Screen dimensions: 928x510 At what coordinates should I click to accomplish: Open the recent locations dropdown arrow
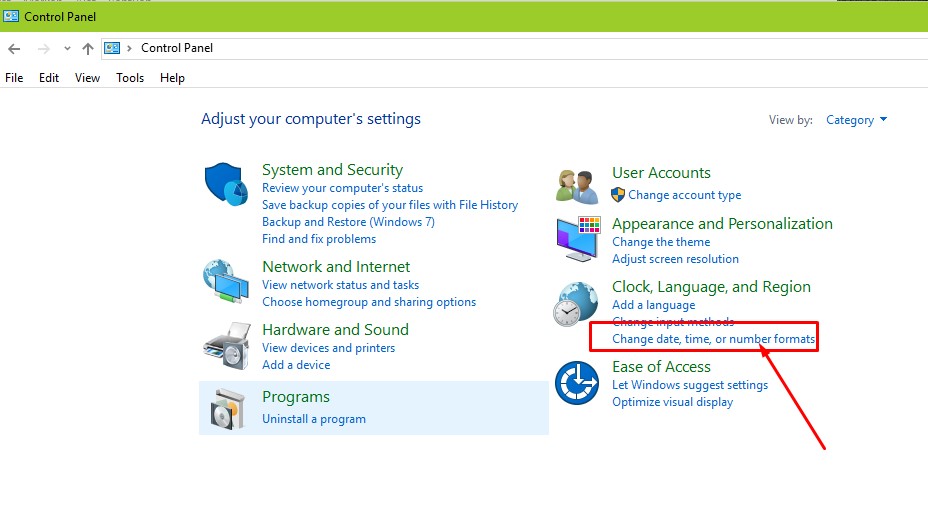pos(67,49)
